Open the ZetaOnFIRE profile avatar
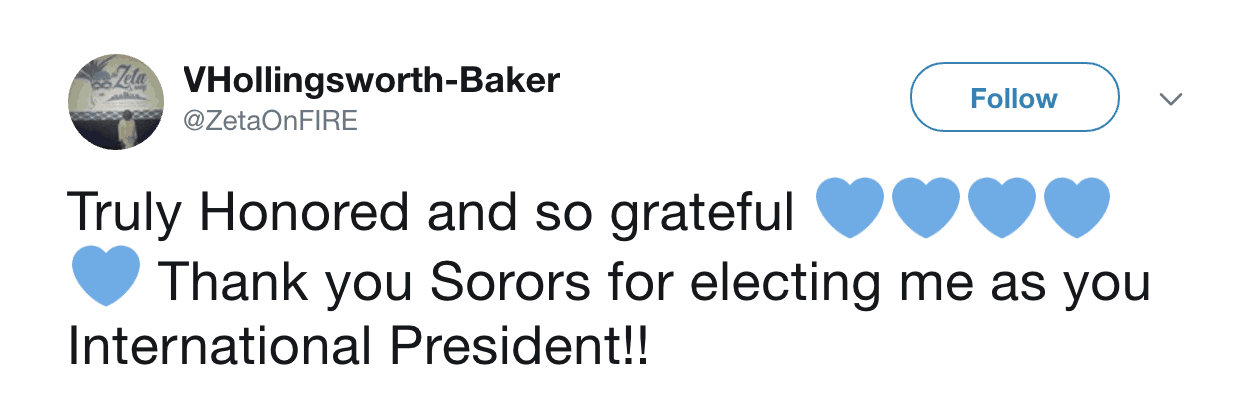 click(x=115, y=99)
